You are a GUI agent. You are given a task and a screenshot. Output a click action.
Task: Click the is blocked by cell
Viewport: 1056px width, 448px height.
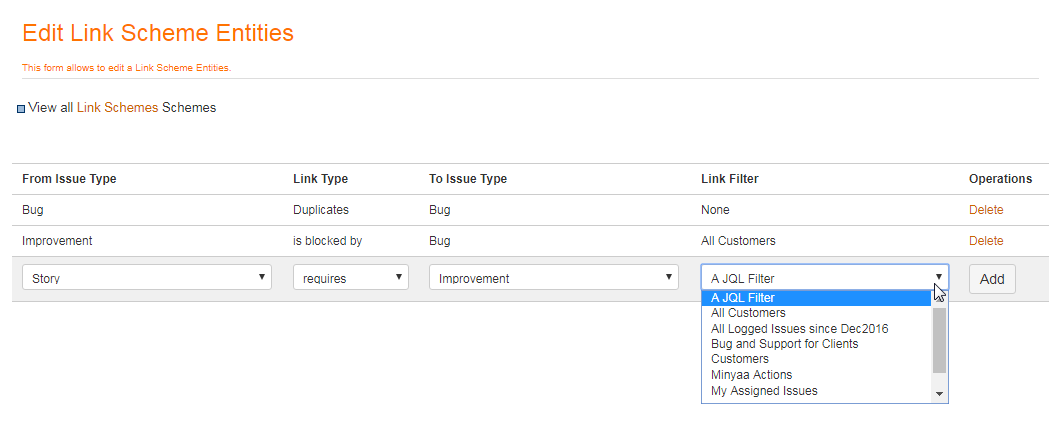tap(327, 241)
